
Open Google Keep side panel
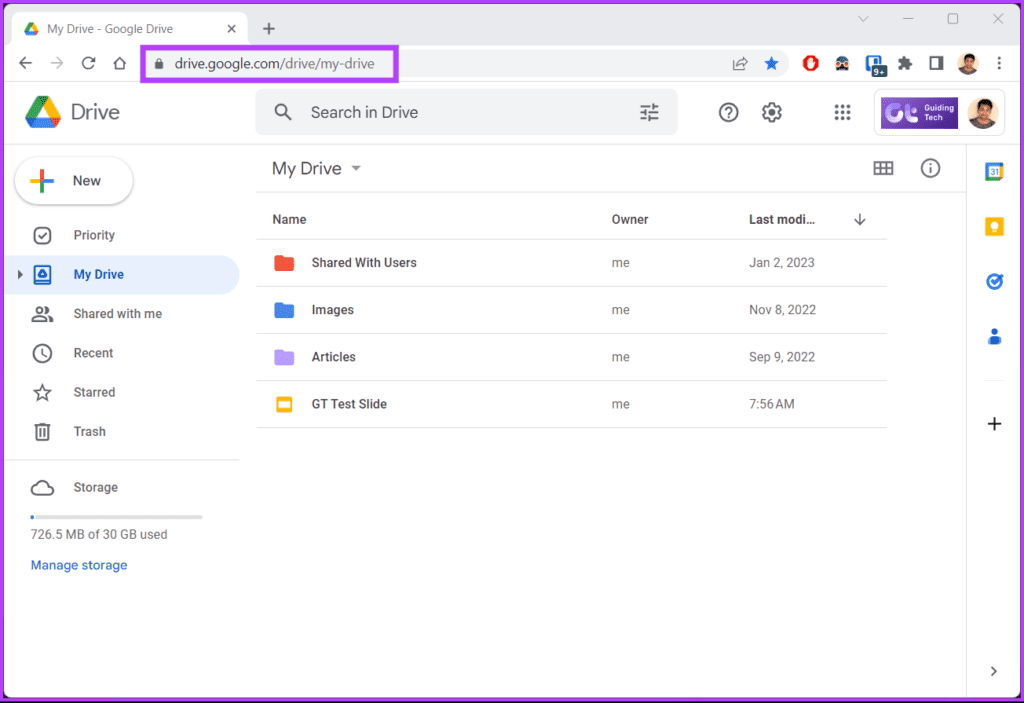pyautogui.click(x=994, y=227)
